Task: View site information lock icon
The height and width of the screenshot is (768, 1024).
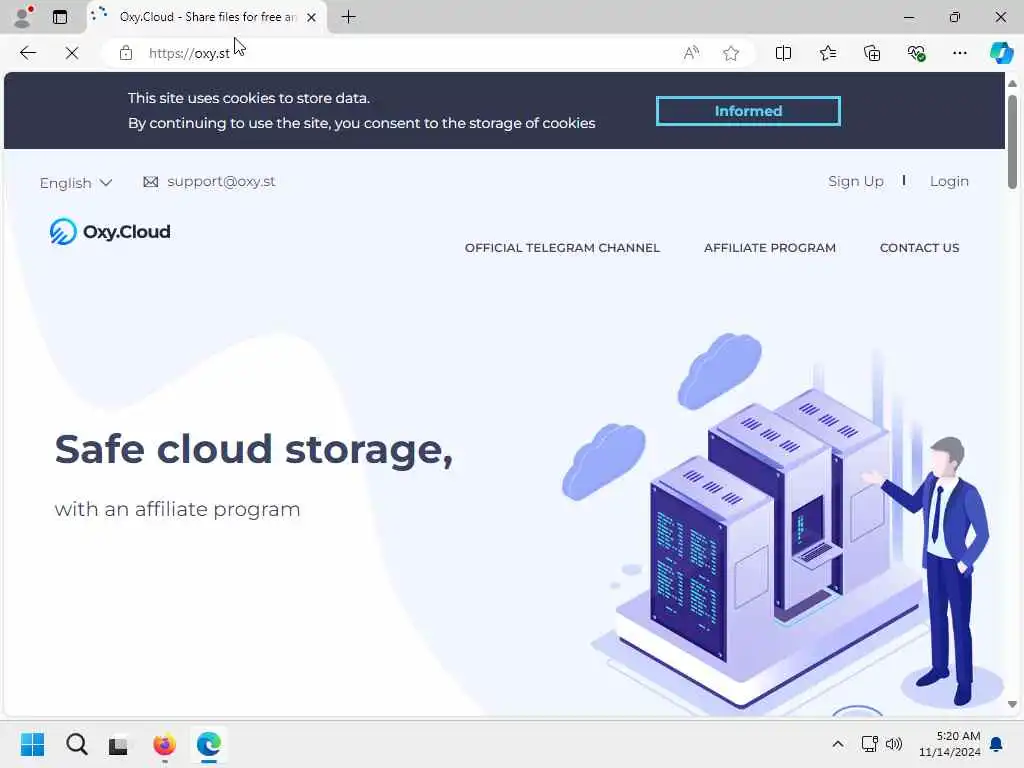Action: [x=126, y=53]
